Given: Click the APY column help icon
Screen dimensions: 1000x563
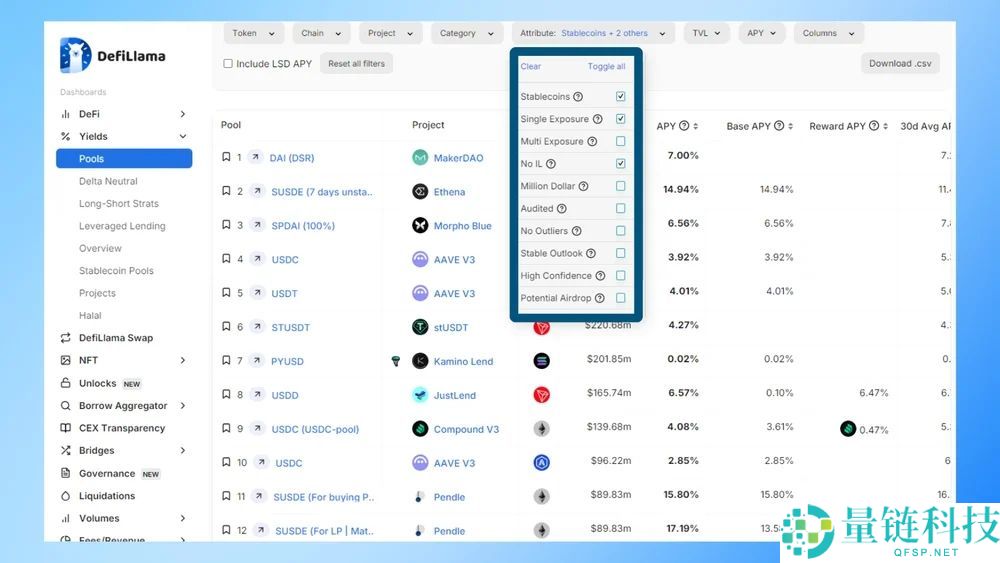Looking at the screenshot, I should coord(684,126).
